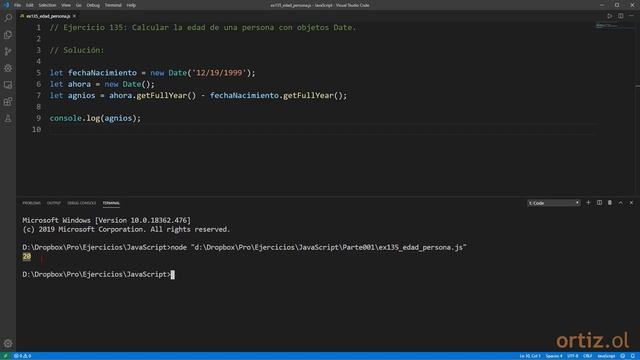This screenshot has height=360, width=640.
Task: Open the feedback smiley in status bar
Action: tap(622, 356)
